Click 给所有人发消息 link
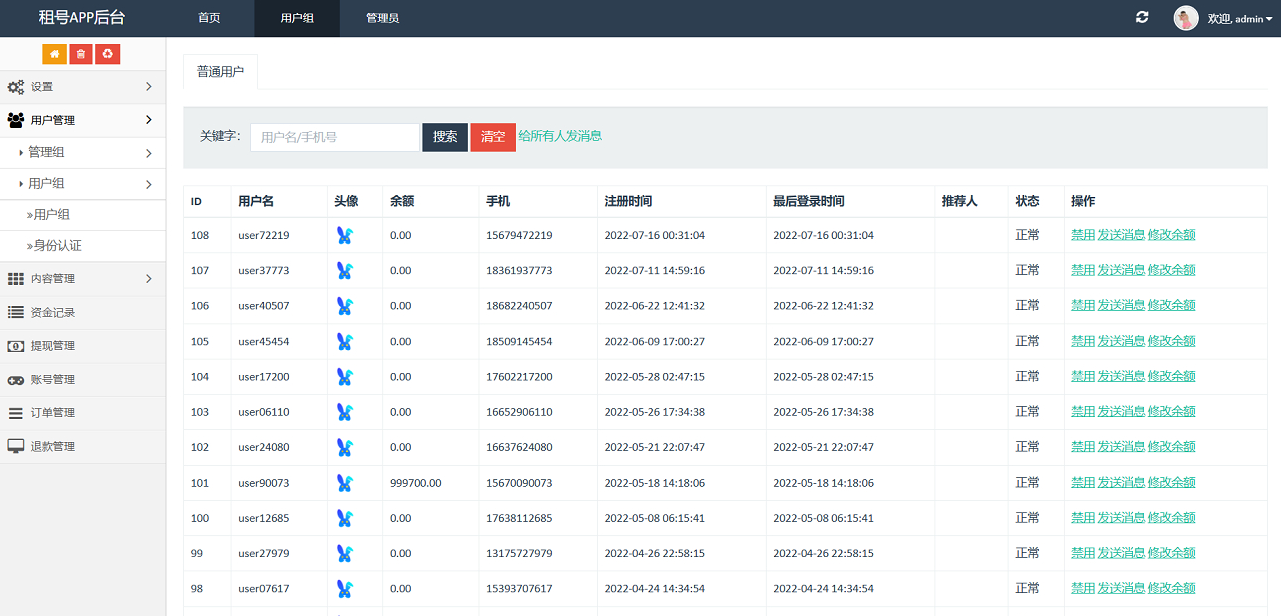Viewport: 1281px width, 616px height. 560,136
